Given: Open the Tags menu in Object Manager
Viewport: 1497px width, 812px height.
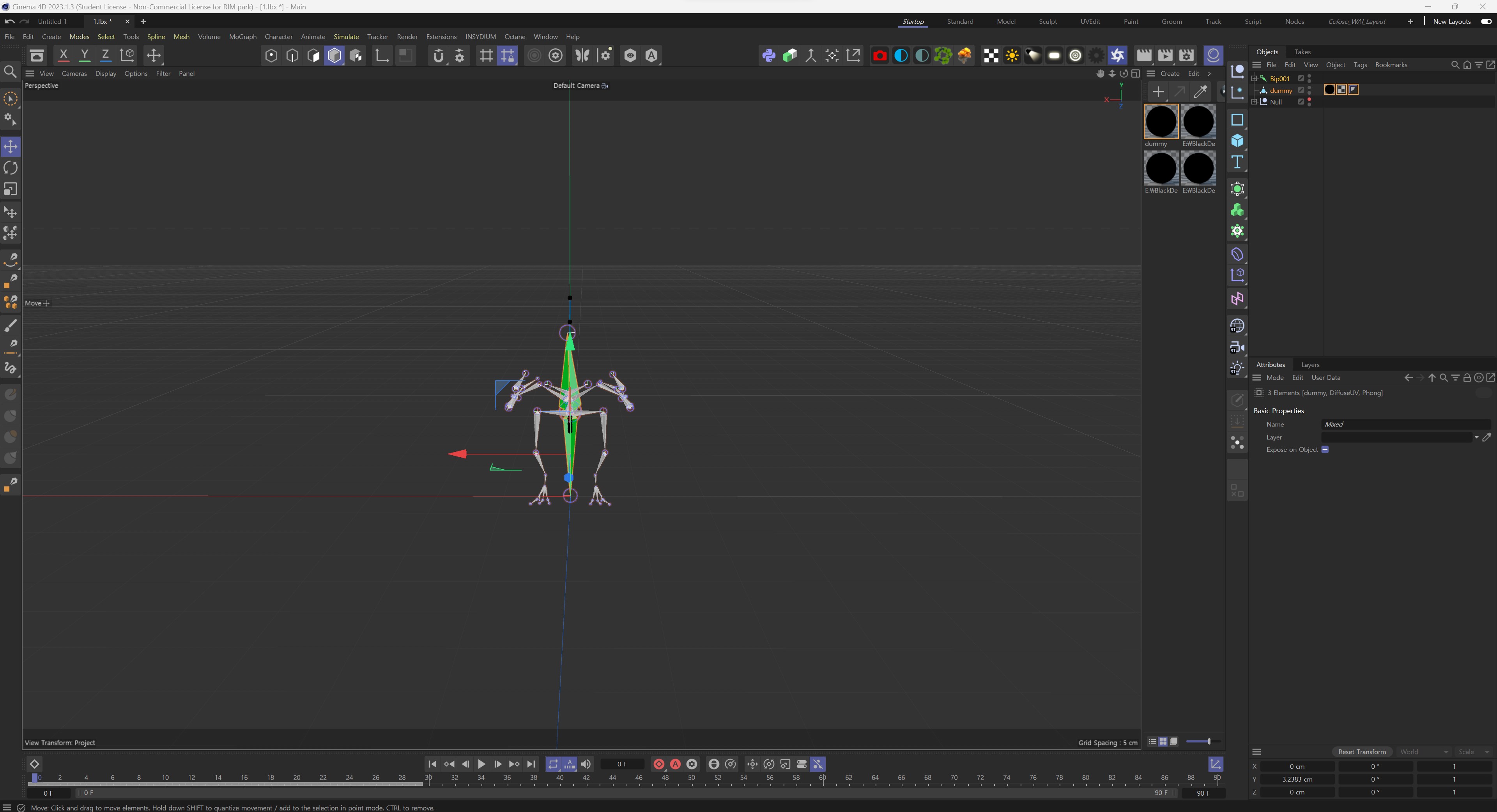Looking at the screenshot, I should (1360, 65).
